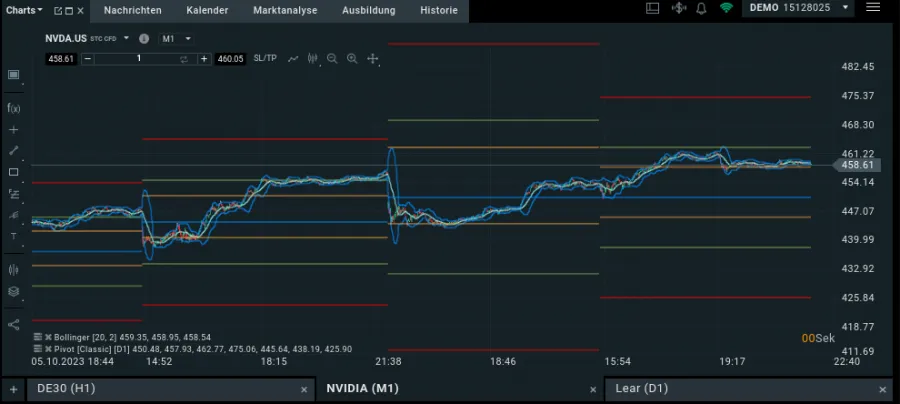The image size is (900, 404).
Task: Open the Charts panel dropdown
Action: [24, 10]
